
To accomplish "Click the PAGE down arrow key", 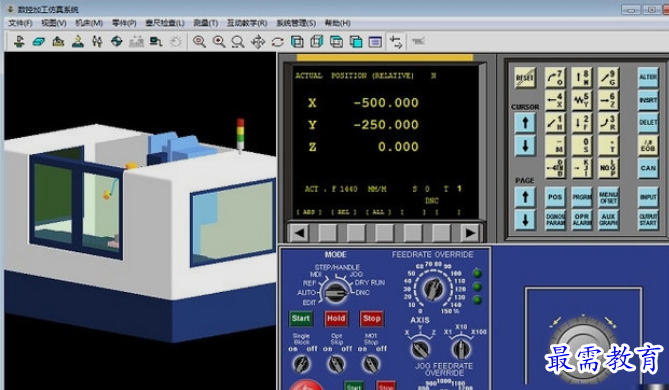I will (x=525, y=220).
